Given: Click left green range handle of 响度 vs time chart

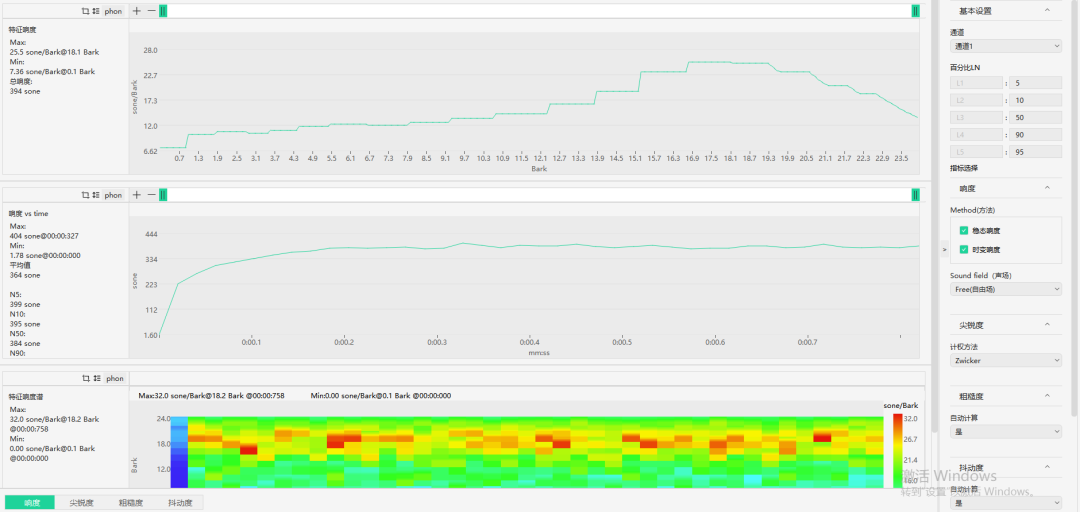Looking at the screenshot, I should point(163,195).
